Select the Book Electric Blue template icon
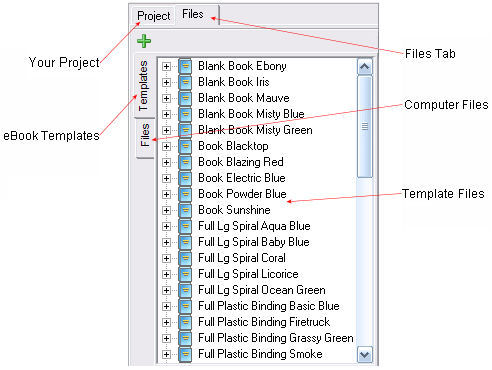Screen dimensions: 492x370 tap(185, 178)
